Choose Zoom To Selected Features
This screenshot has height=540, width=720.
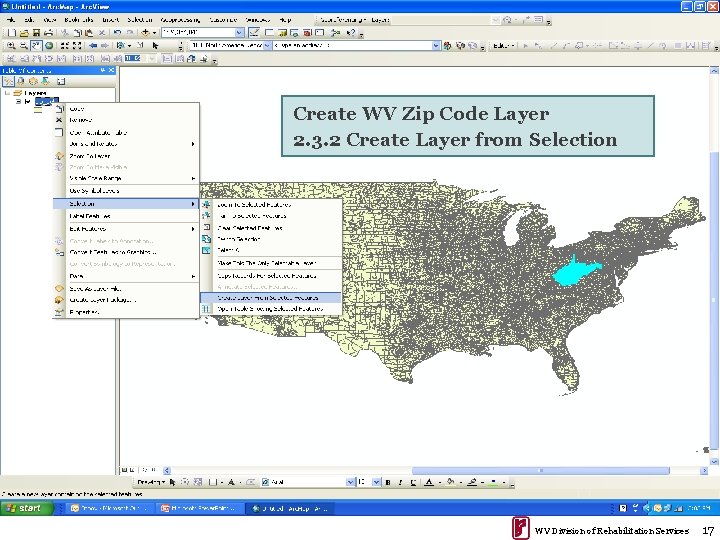click(271, 205)
